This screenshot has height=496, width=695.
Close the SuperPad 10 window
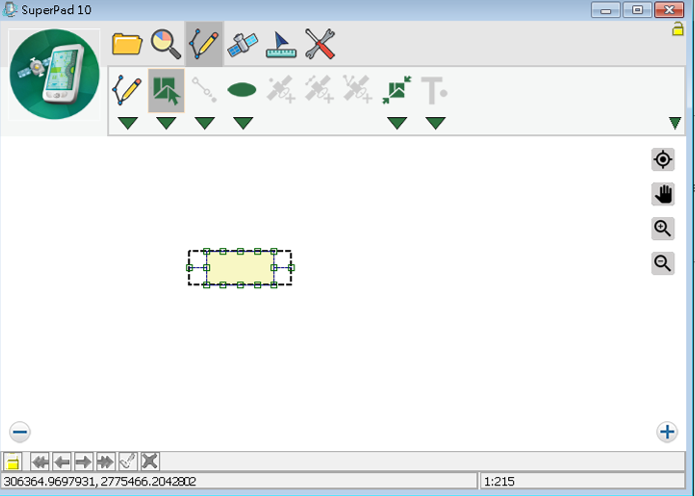[669, 10]
